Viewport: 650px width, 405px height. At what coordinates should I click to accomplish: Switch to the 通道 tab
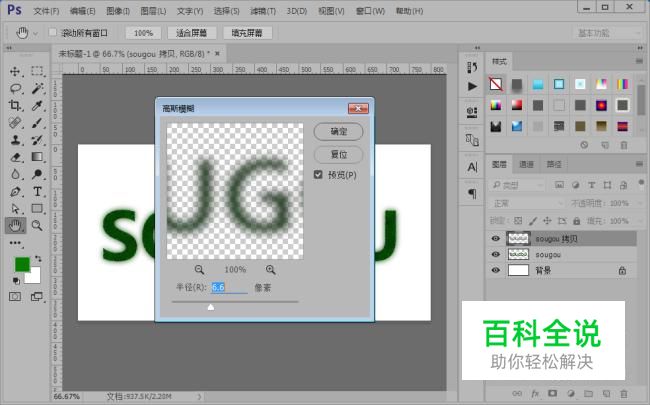tap(526, 165)
